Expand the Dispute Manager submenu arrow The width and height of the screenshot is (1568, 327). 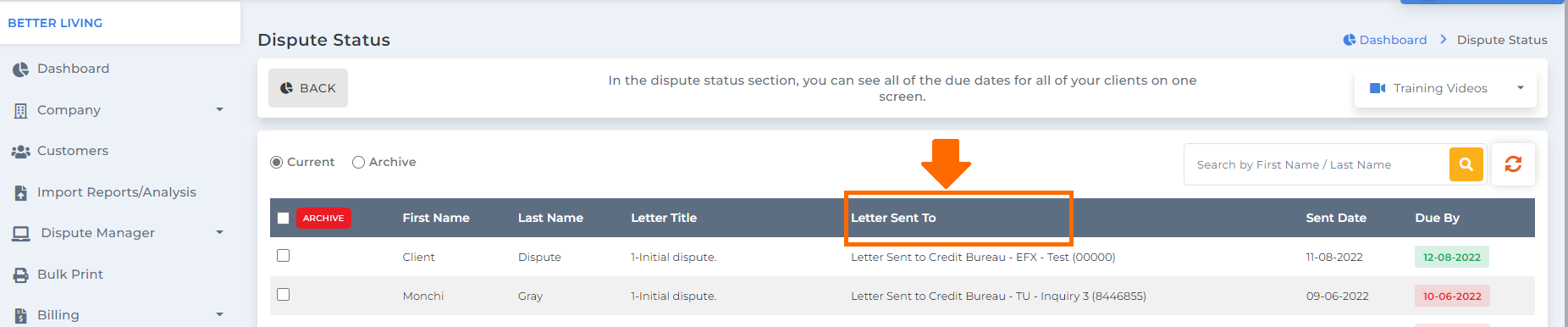tap(219, 233)
